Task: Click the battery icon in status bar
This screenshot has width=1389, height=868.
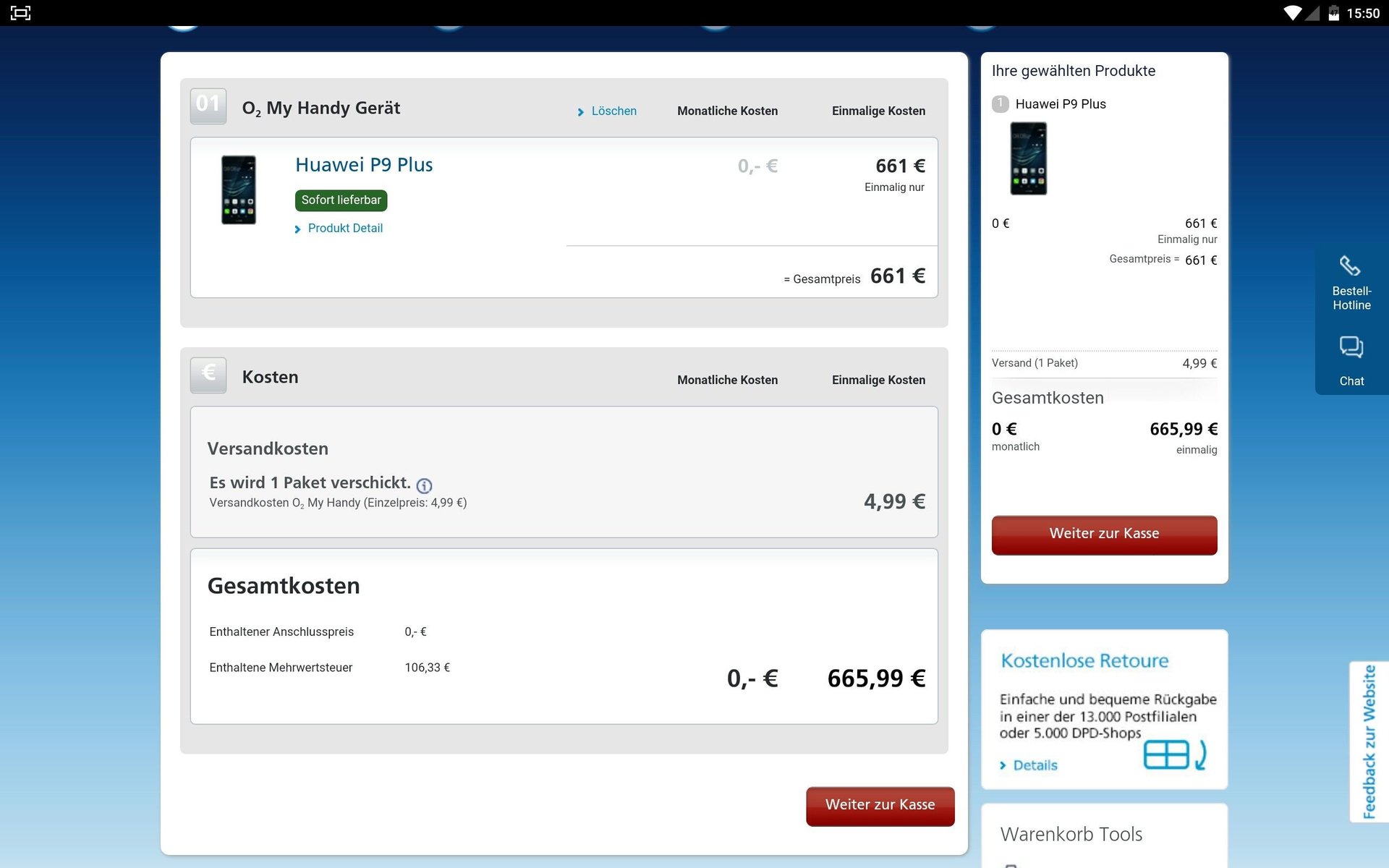Action: click(1333, 13)
